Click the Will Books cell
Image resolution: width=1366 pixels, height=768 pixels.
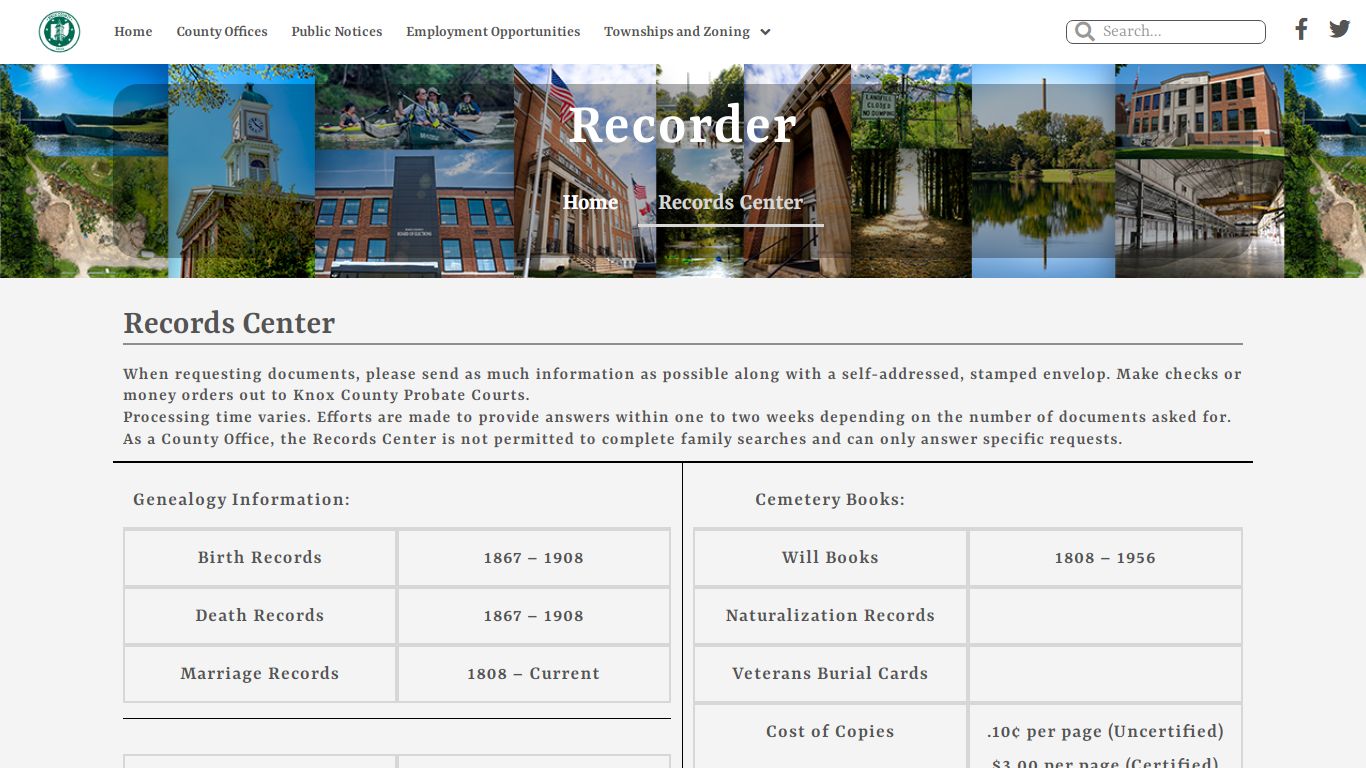pos(830,558)
